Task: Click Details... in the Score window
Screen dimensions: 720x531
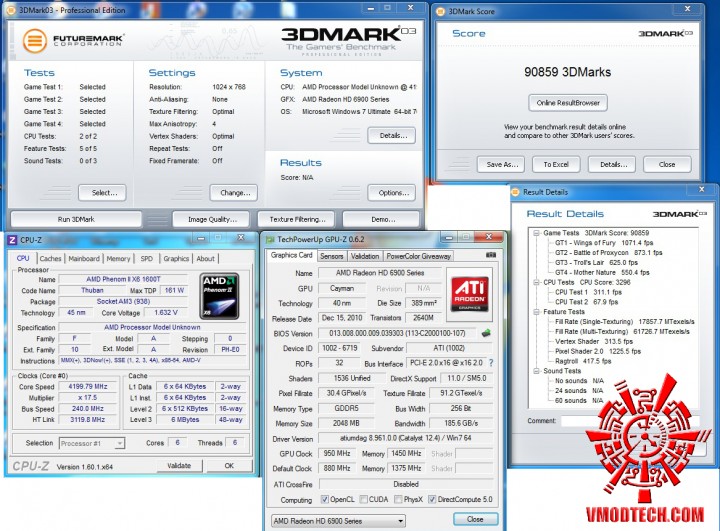Action: coord(612,164)
